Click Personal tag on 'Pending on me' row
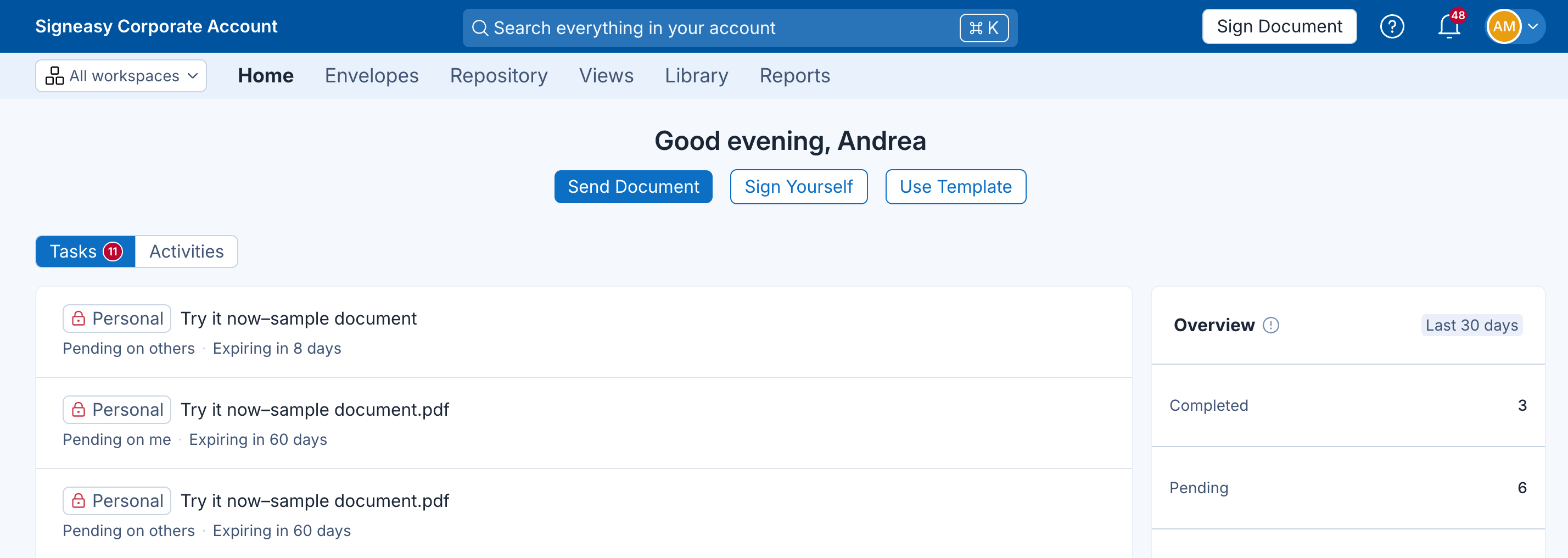 (117, 409)
